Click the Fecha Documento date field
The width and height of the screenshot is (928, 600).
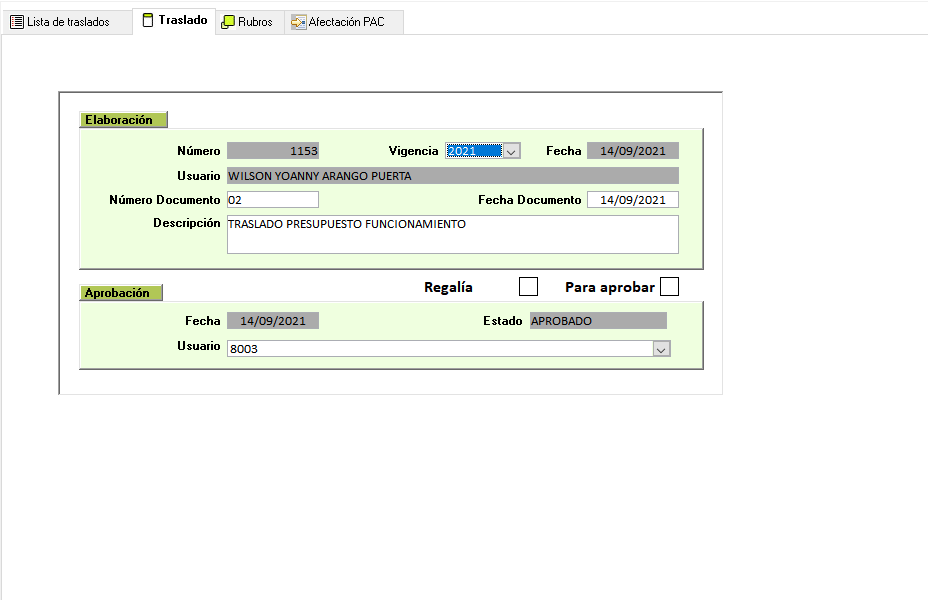coord(632,200)
